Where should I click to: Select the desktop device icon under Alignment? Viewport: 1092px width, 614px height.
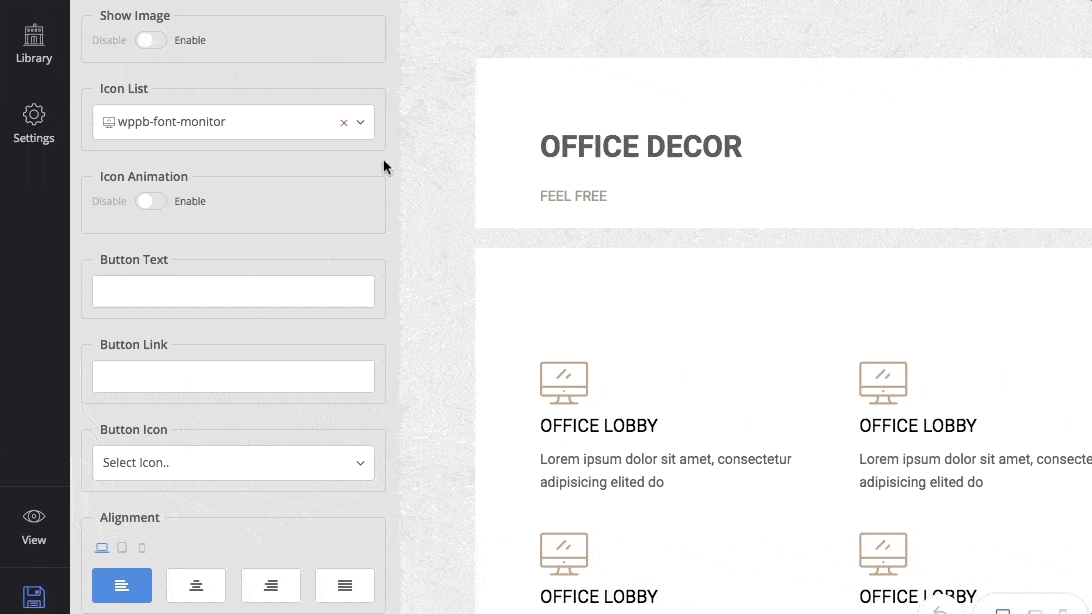(x=101, y=547)
